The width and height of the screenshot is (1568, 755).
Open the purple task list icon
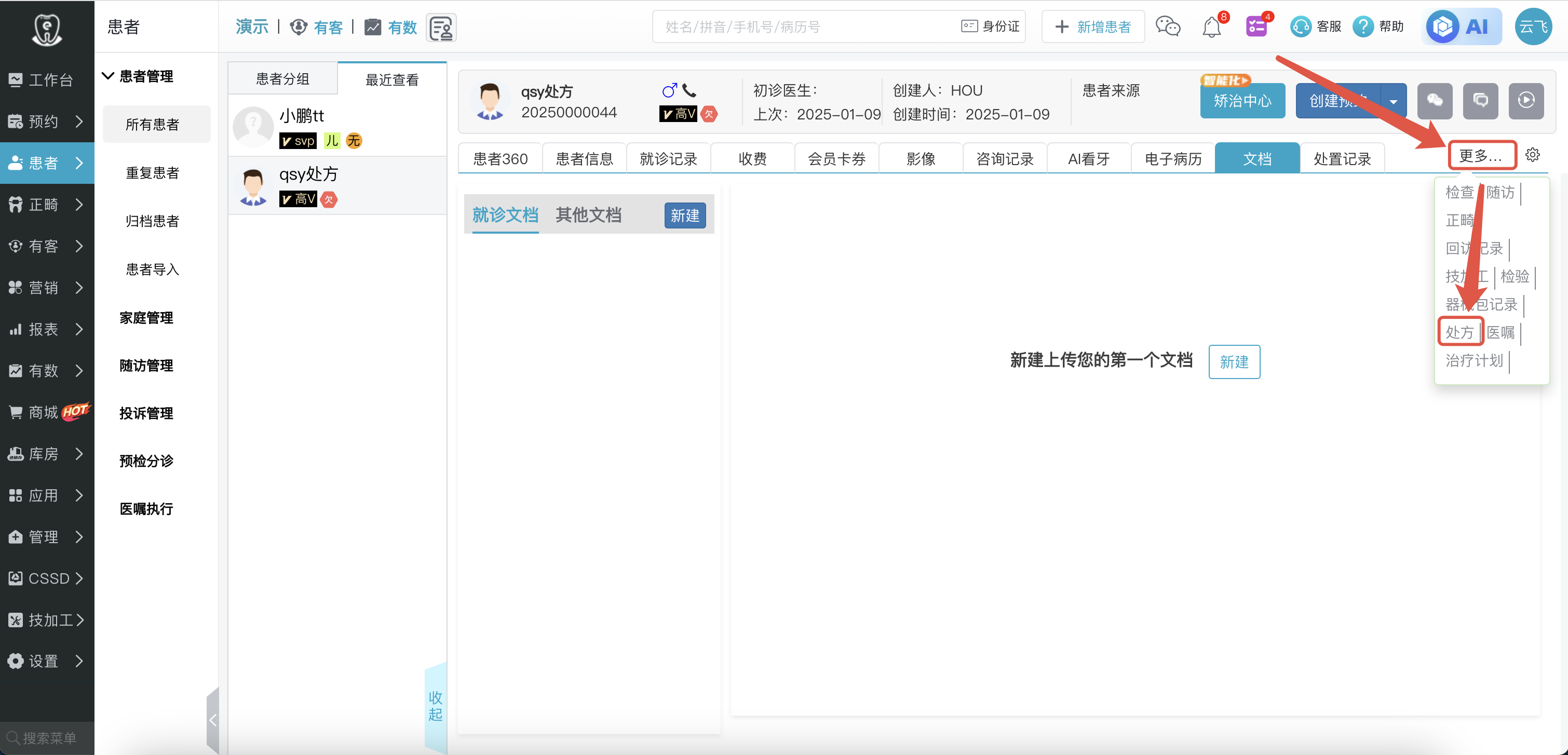pyautogui.click(x=1256, y=27)
